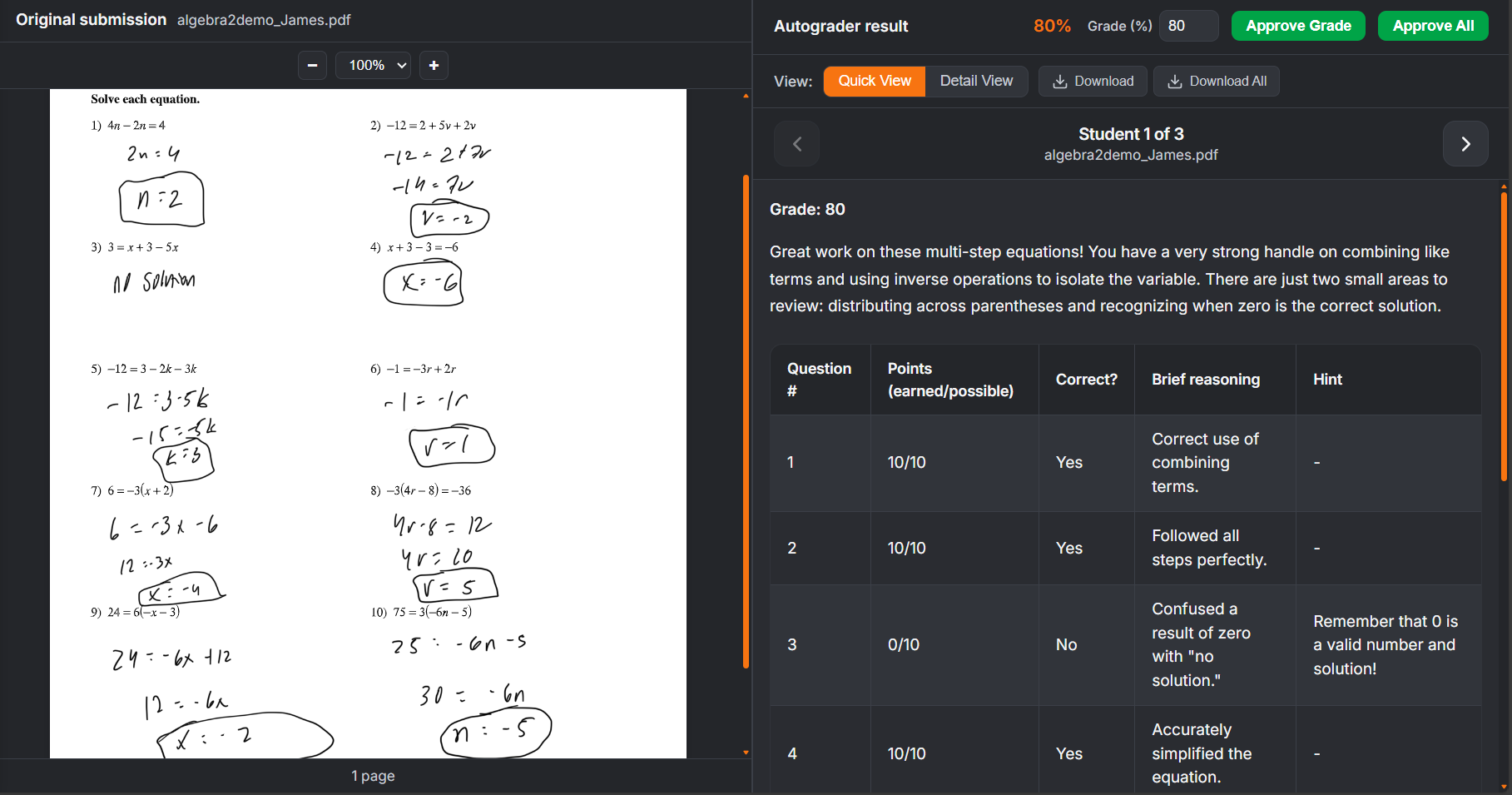Select the Grade percentage input showing 80
Viewport: 1512px width, 795px height.
pos(1188,26)
